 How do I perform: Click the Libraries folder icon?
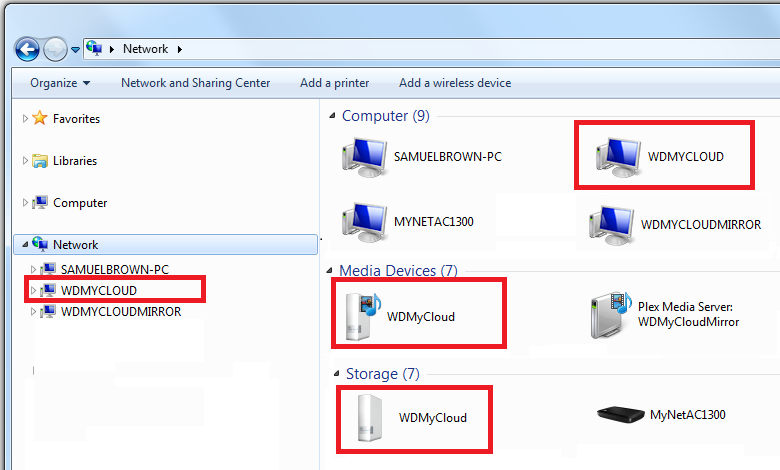(40, 161)
